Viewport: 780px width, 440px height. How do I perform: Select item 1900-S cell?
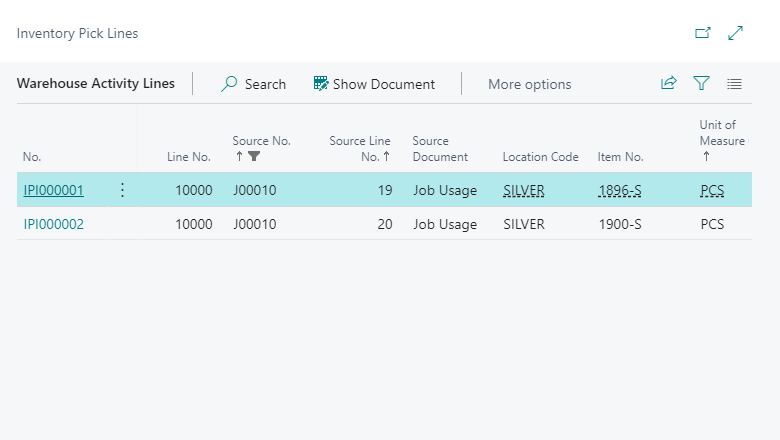click(x=620, y=224)
